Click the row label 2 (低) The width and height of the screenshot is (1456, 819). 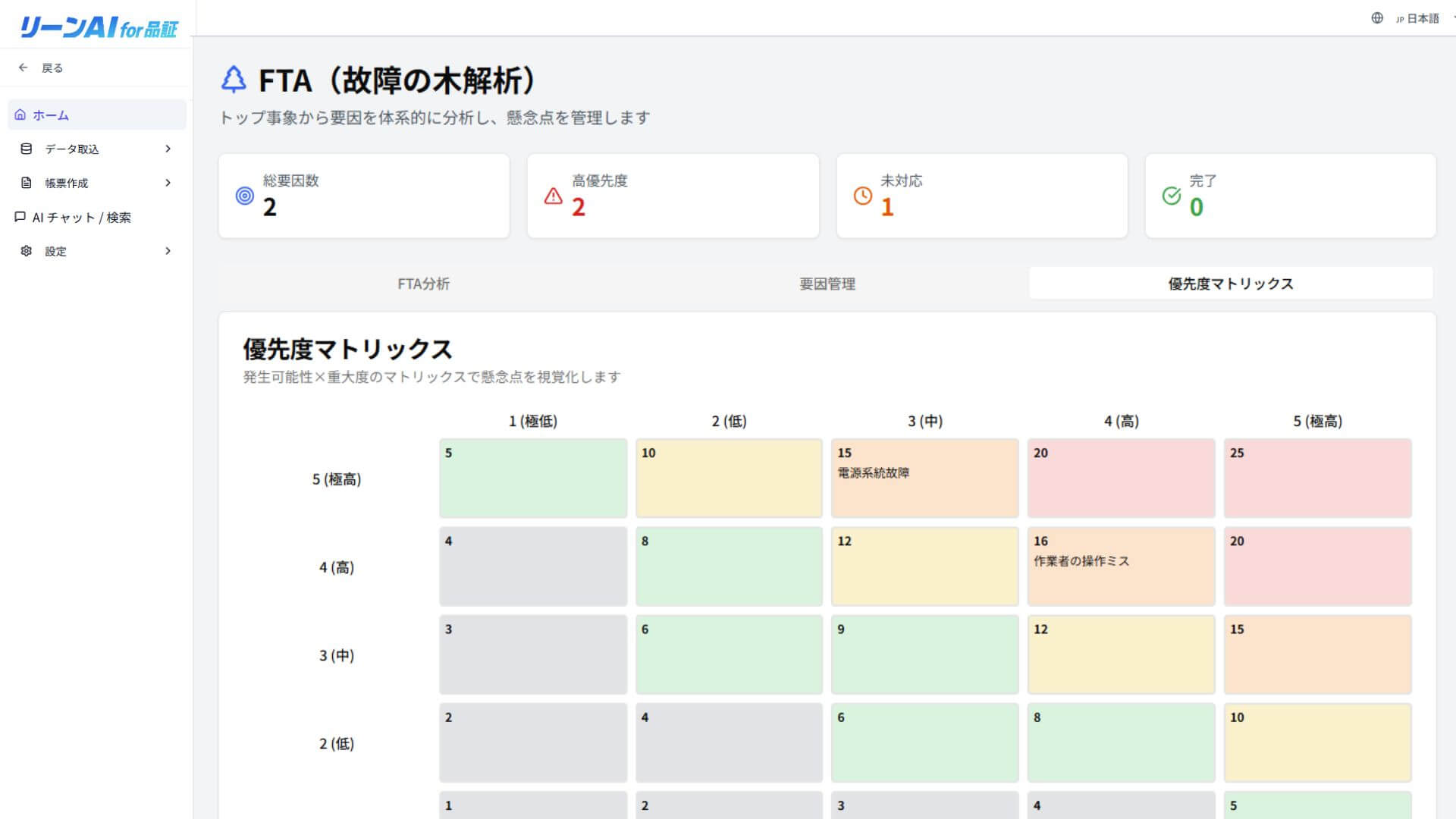[337, 743]
